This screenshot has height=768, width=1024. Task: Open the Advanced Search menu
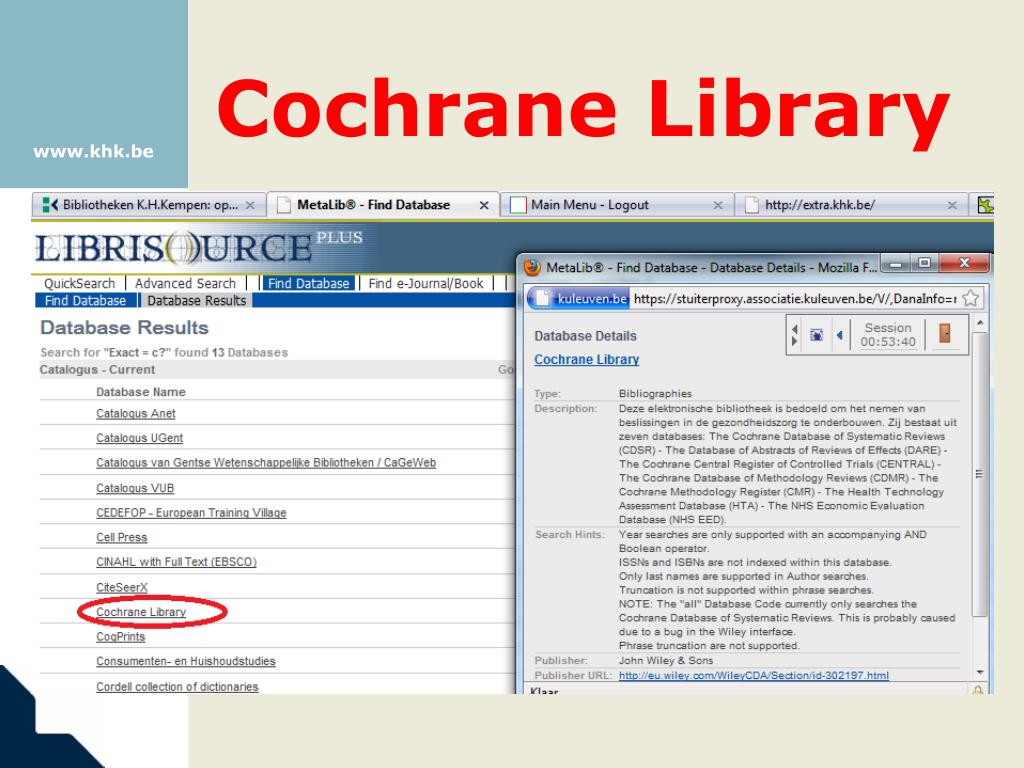[x=185, y=283]
